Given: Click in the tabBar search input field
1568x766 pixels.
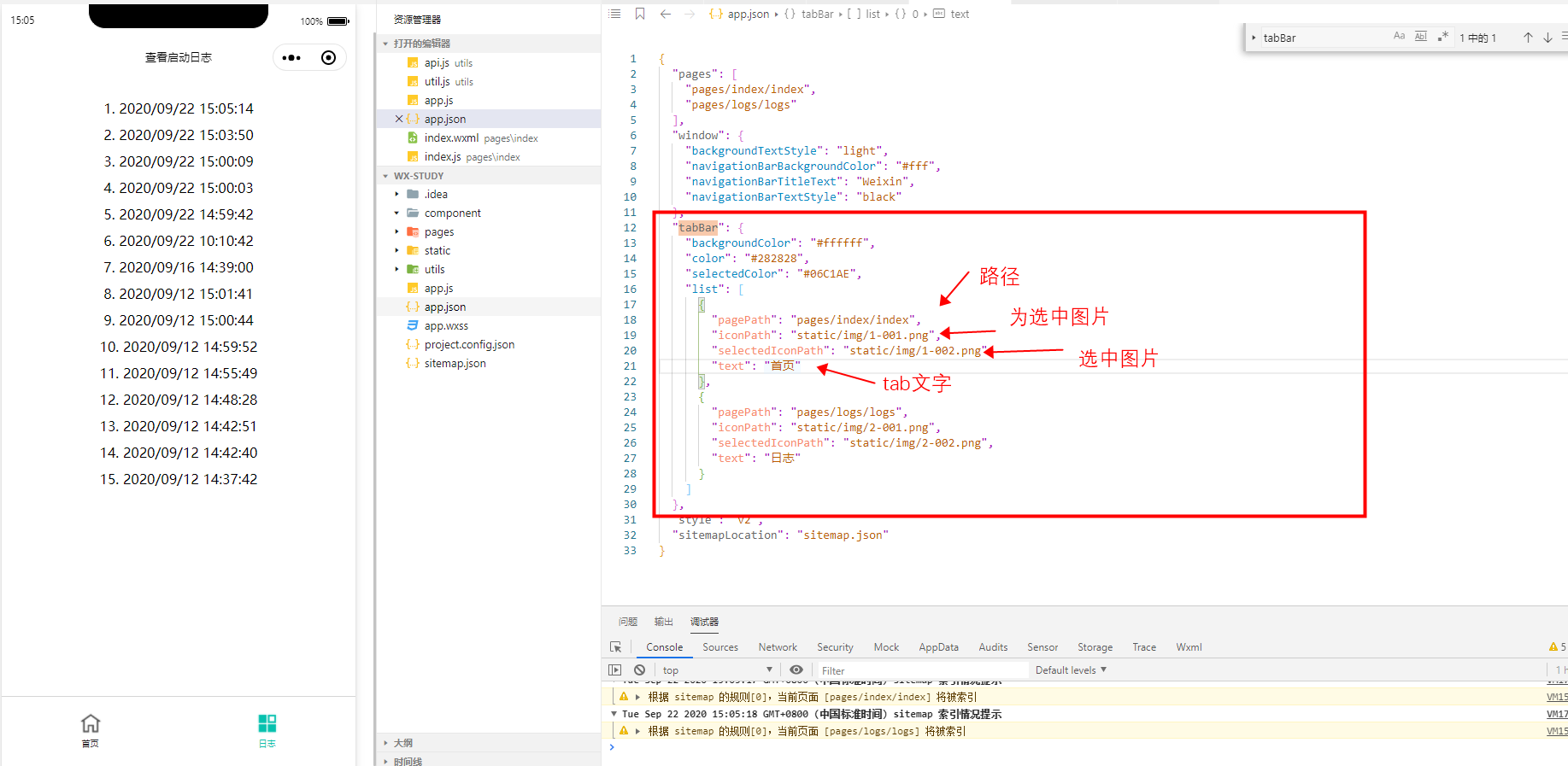Looking at the screenshot, I should point(1324,38).
